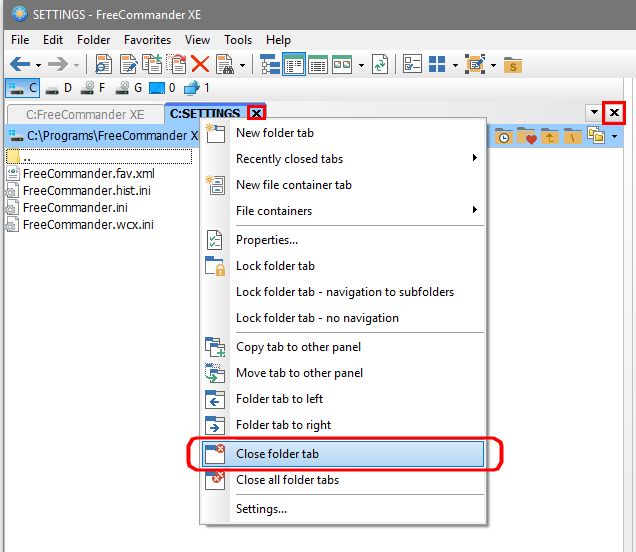Screen dimensions: 636x552
Task: Open the view mode dropdown arrow
Action: 361,65
